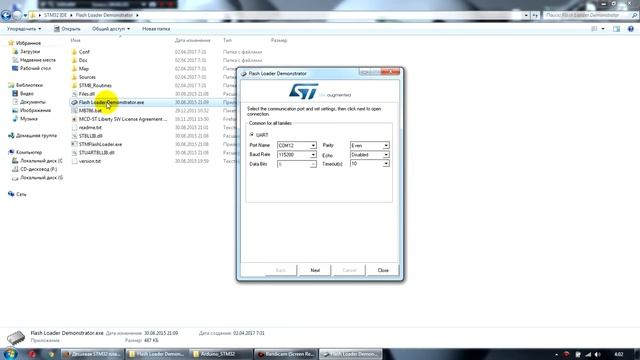
Task: Open Локальный диск (G in navigation pane
Action: (38, 178)
